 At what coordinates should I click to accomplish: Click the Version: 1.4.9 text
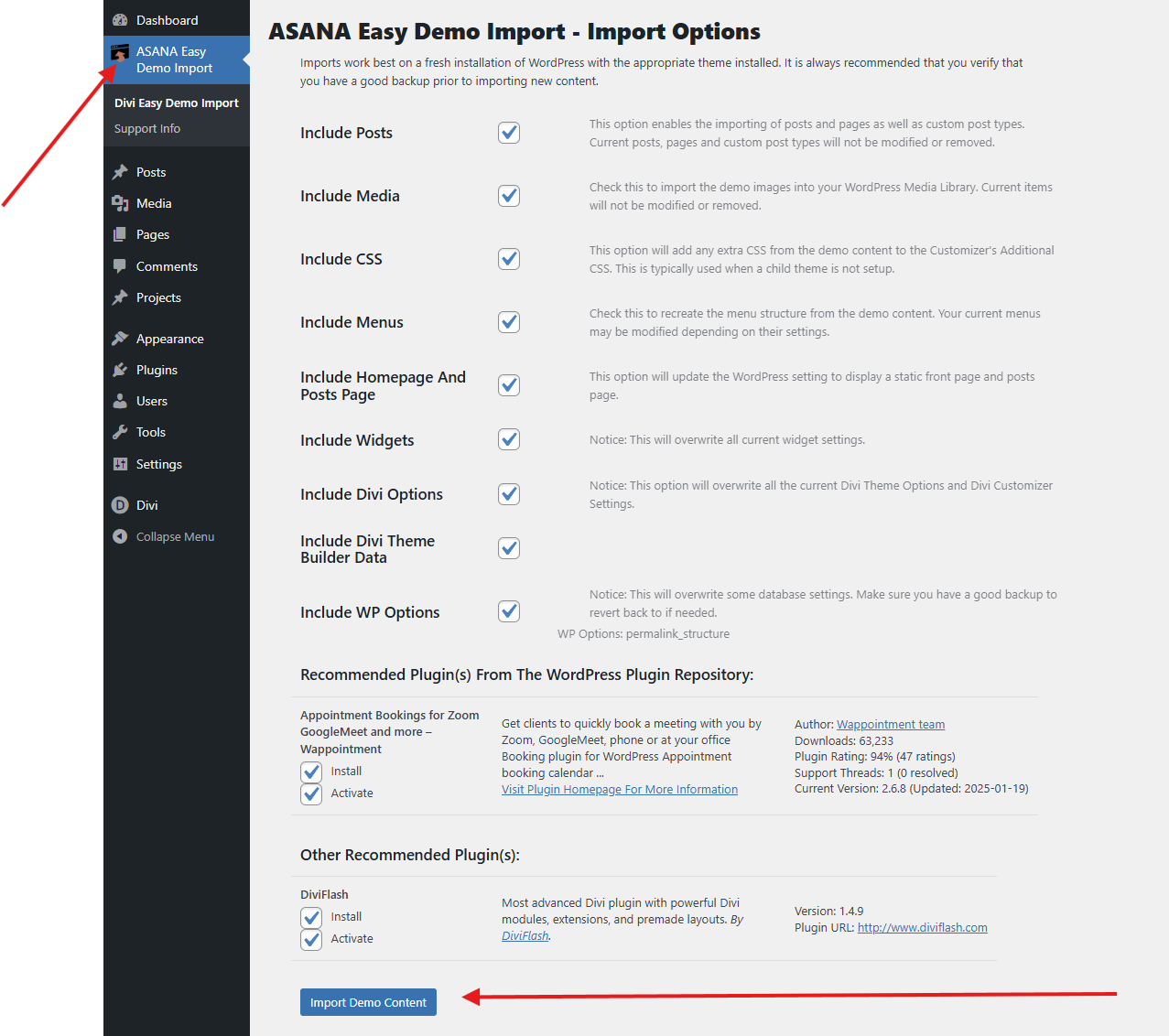828,912
